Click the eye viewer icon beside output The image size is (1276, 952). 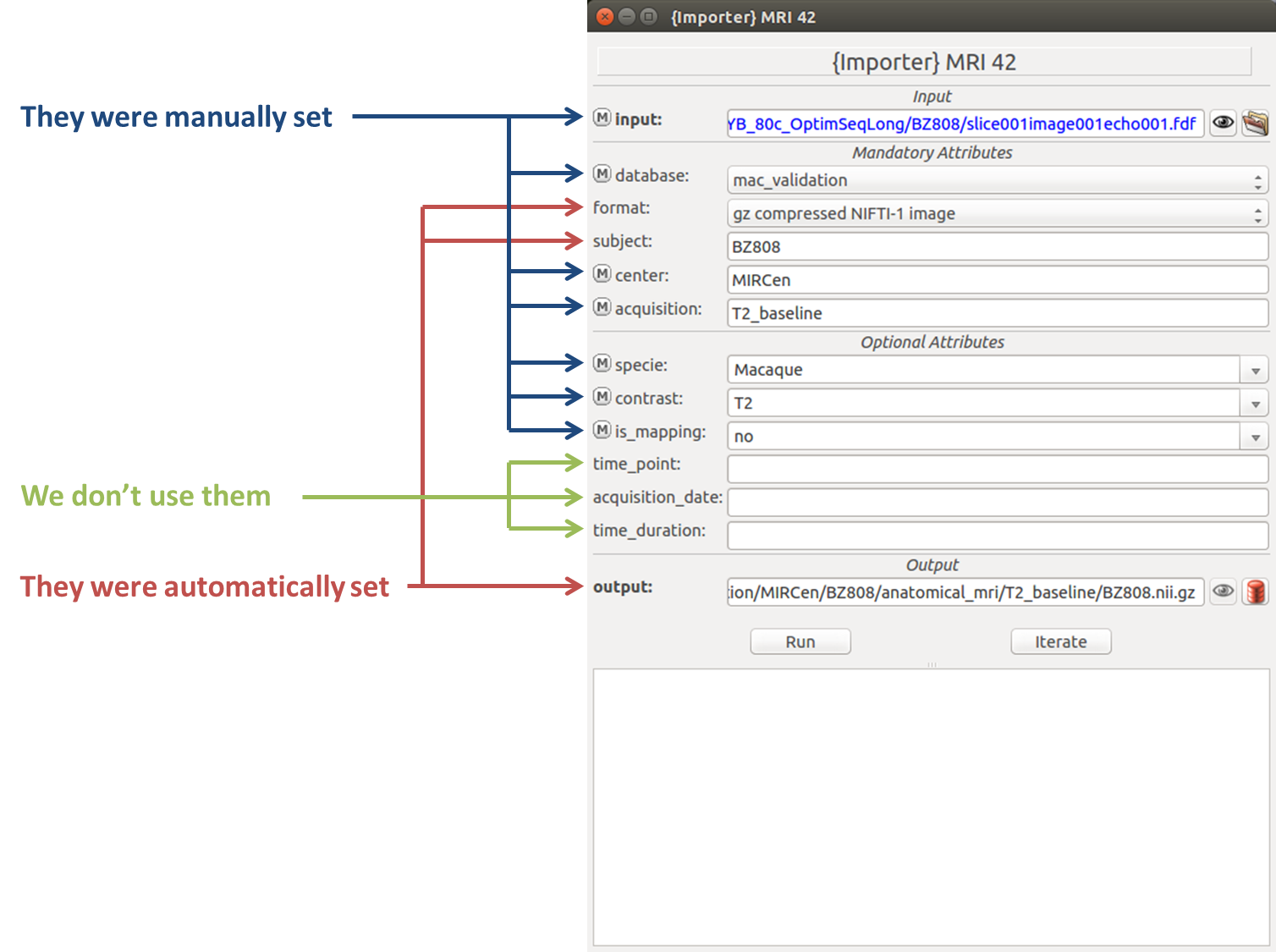tap(1223, 592)
